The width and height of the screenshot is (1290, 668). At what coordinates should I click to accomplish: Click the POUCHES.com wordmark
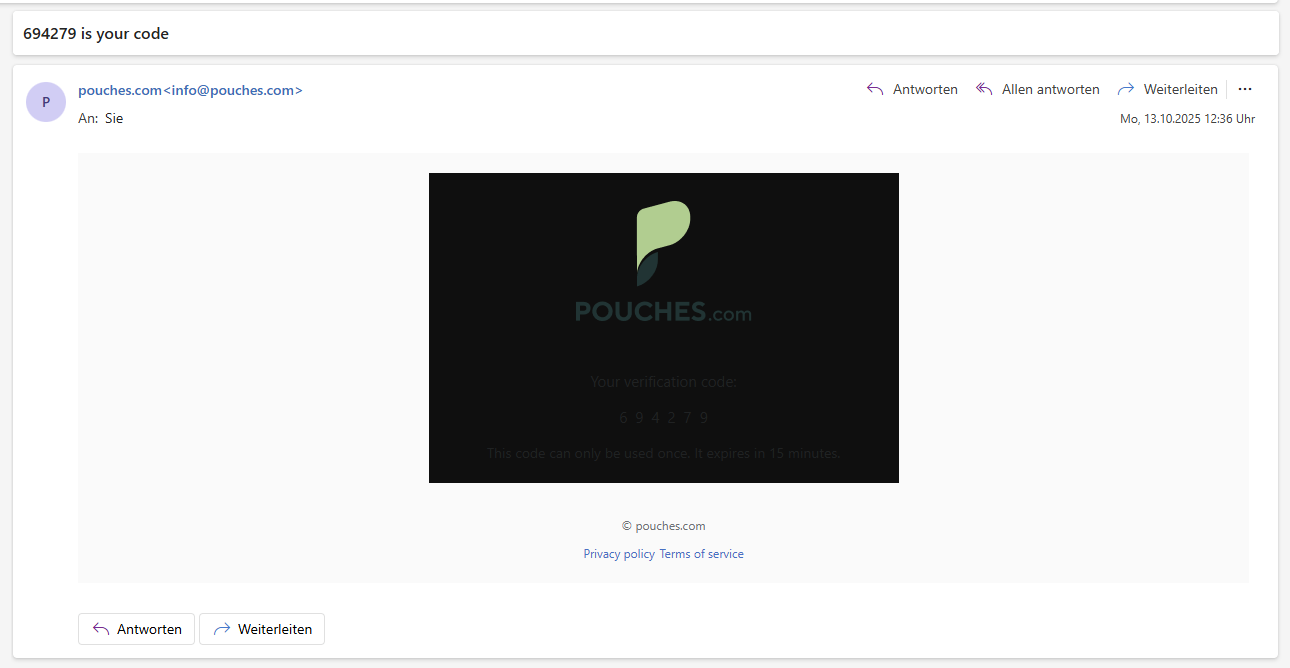click(663, 312)
